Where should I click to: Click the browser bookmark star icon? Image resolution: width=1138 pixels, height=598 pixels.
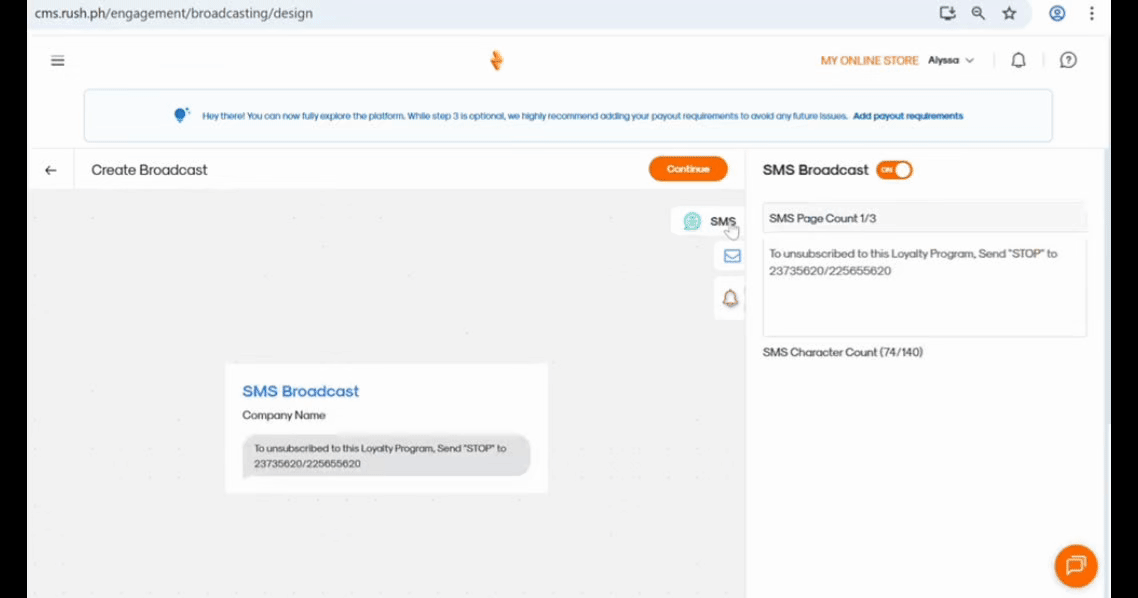coord(1009,13)
